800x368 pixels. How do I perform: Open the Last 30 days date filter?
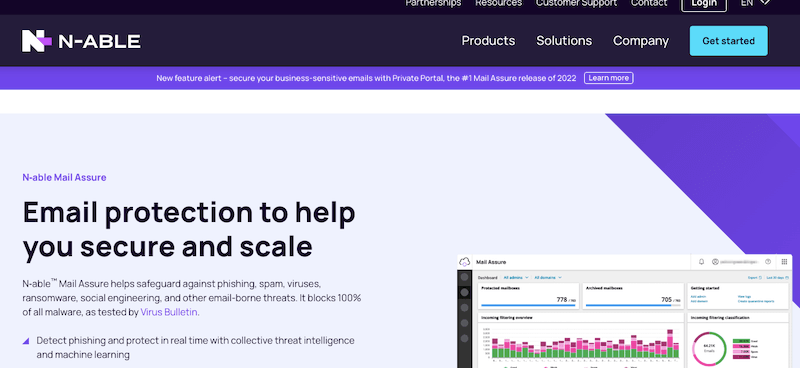[x=778, y=278]
